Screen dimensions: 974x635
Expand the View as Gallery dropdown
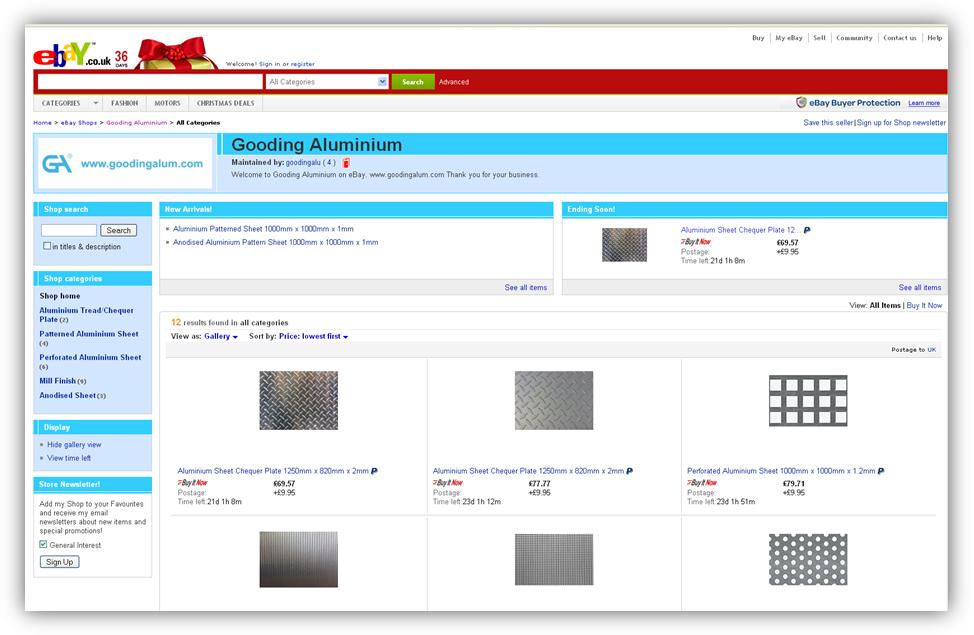click(x=220, y=337)
